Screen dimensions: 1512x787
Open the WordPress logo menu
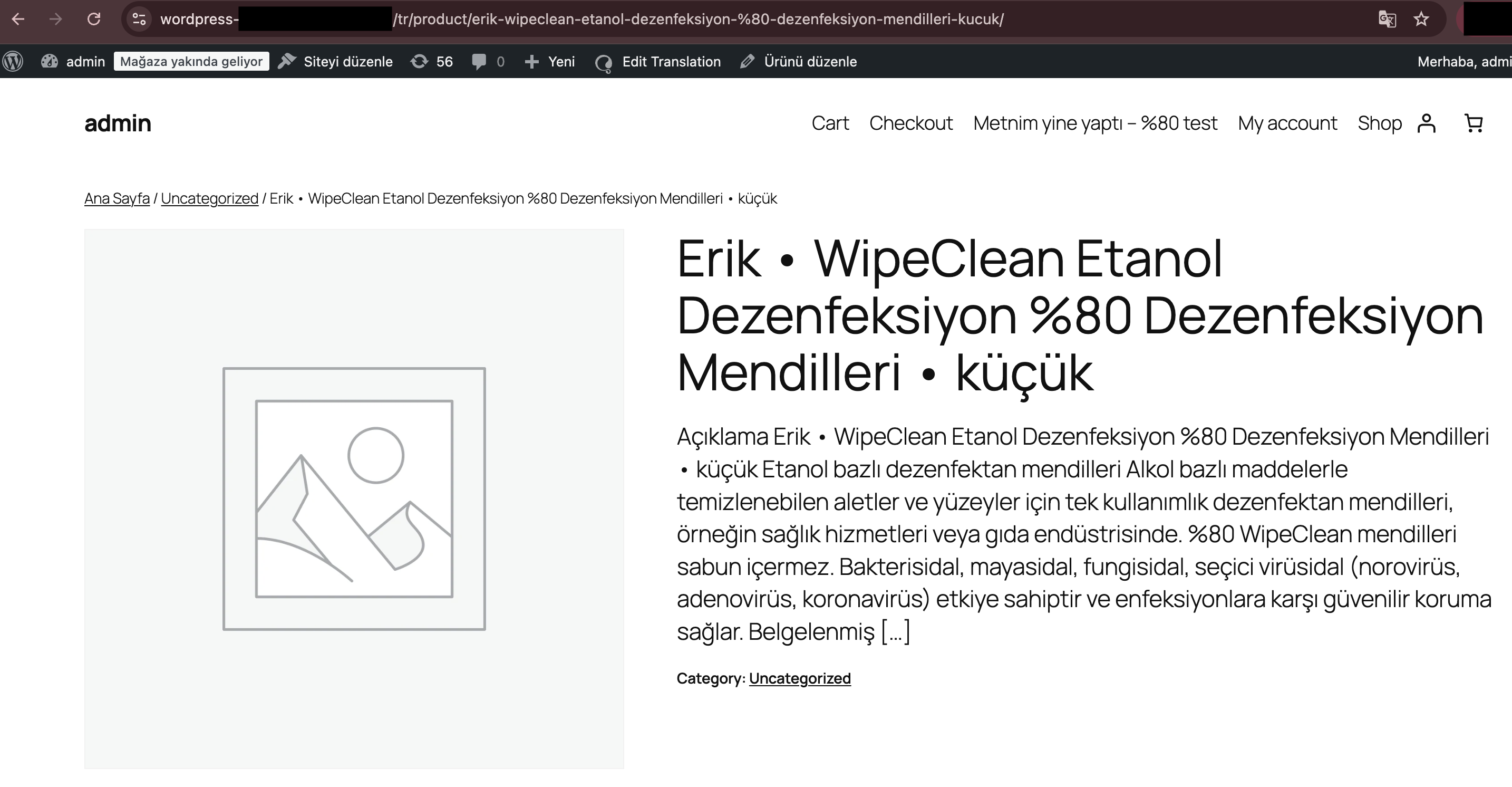13,62
